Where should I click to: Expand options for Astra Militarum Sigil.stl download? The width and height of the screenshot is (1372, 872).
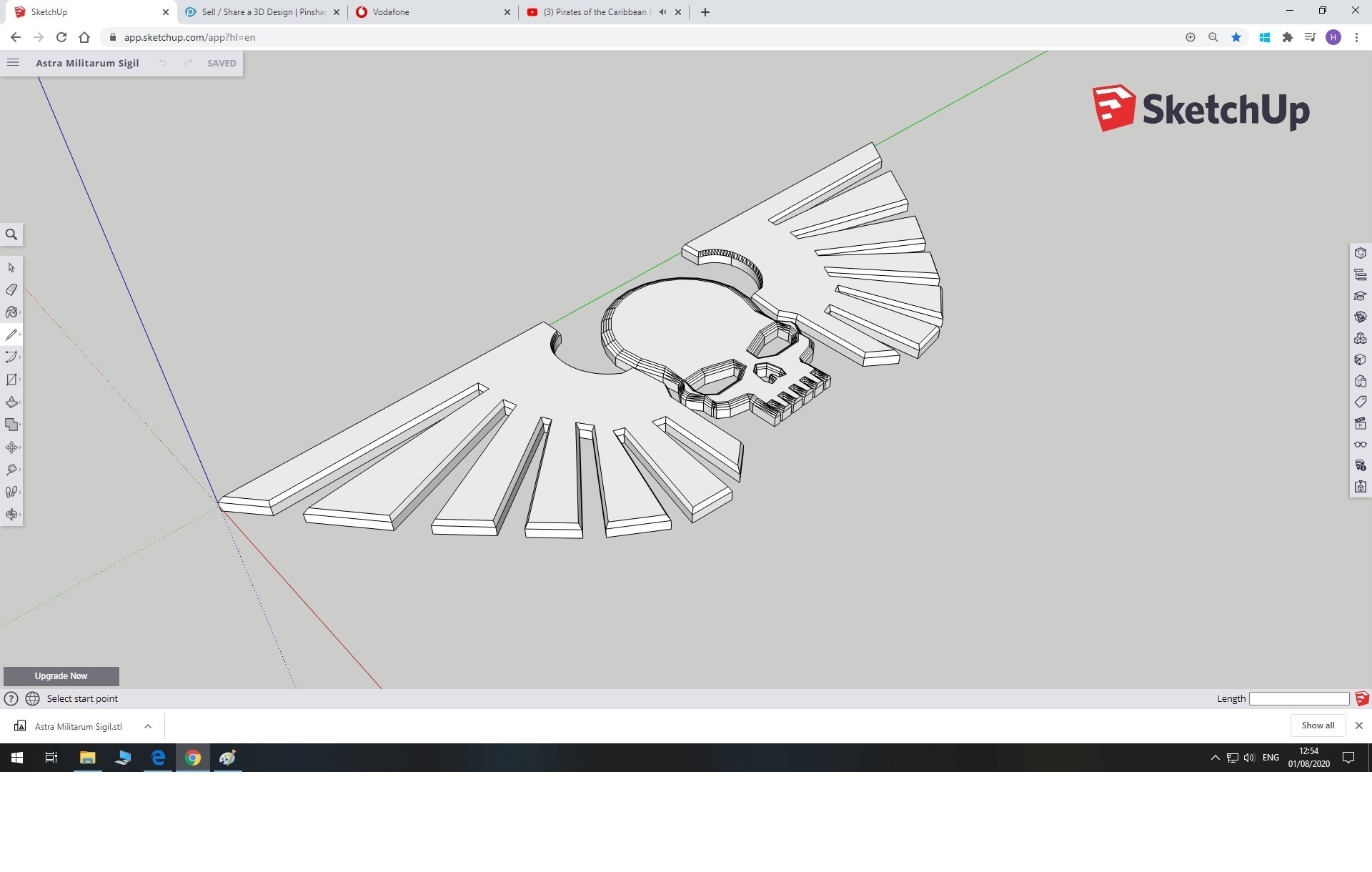[148, 726]
